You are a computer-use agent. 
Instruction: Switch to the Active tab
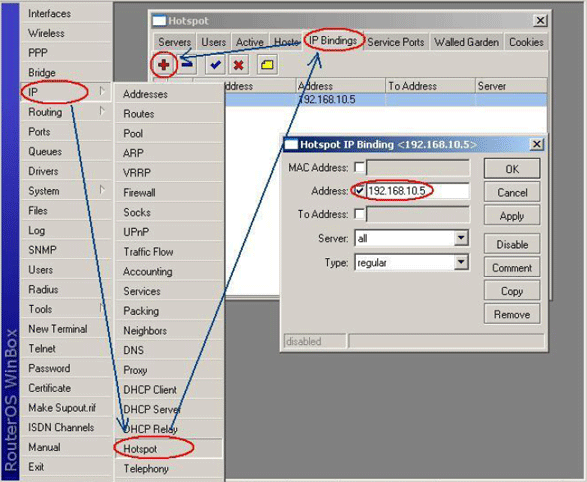click(x=249, y=42)
